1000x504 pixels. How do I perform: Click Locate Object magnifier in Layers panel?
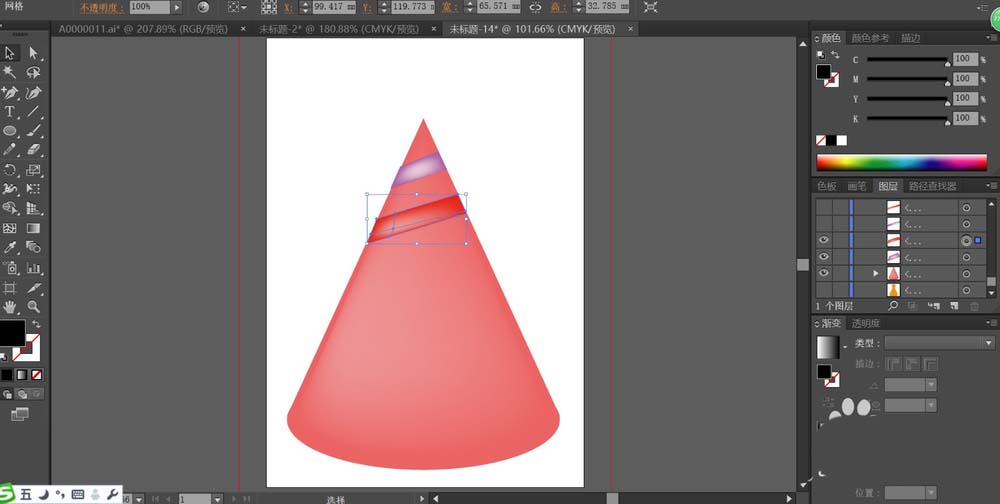tap(893, 306)
